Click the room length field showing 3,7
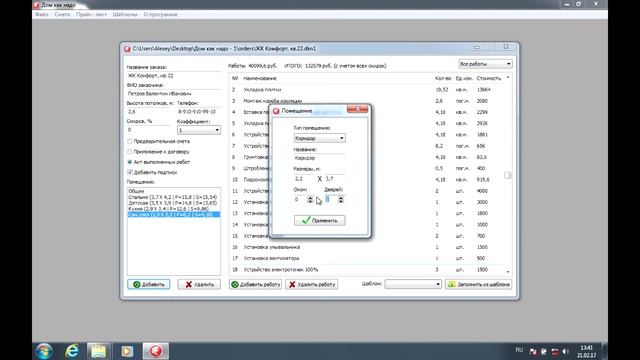The image size is (640, 360). [x=334, y=179]
